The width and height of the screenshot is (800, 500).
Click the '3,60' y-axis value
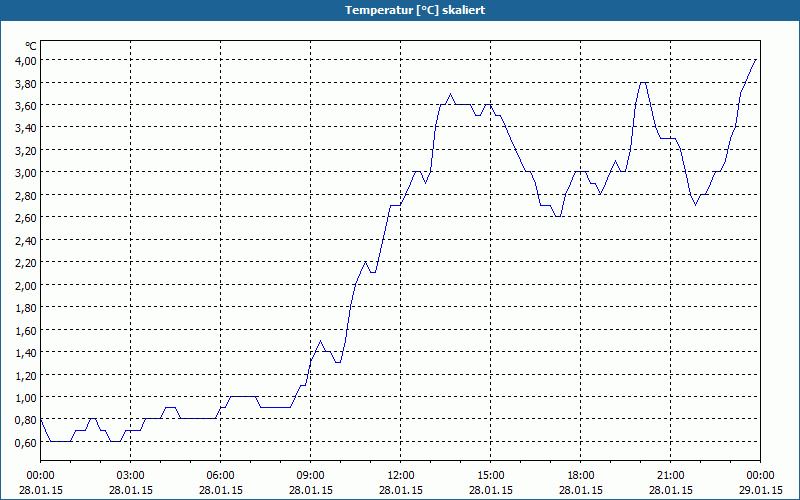(26, 105)
